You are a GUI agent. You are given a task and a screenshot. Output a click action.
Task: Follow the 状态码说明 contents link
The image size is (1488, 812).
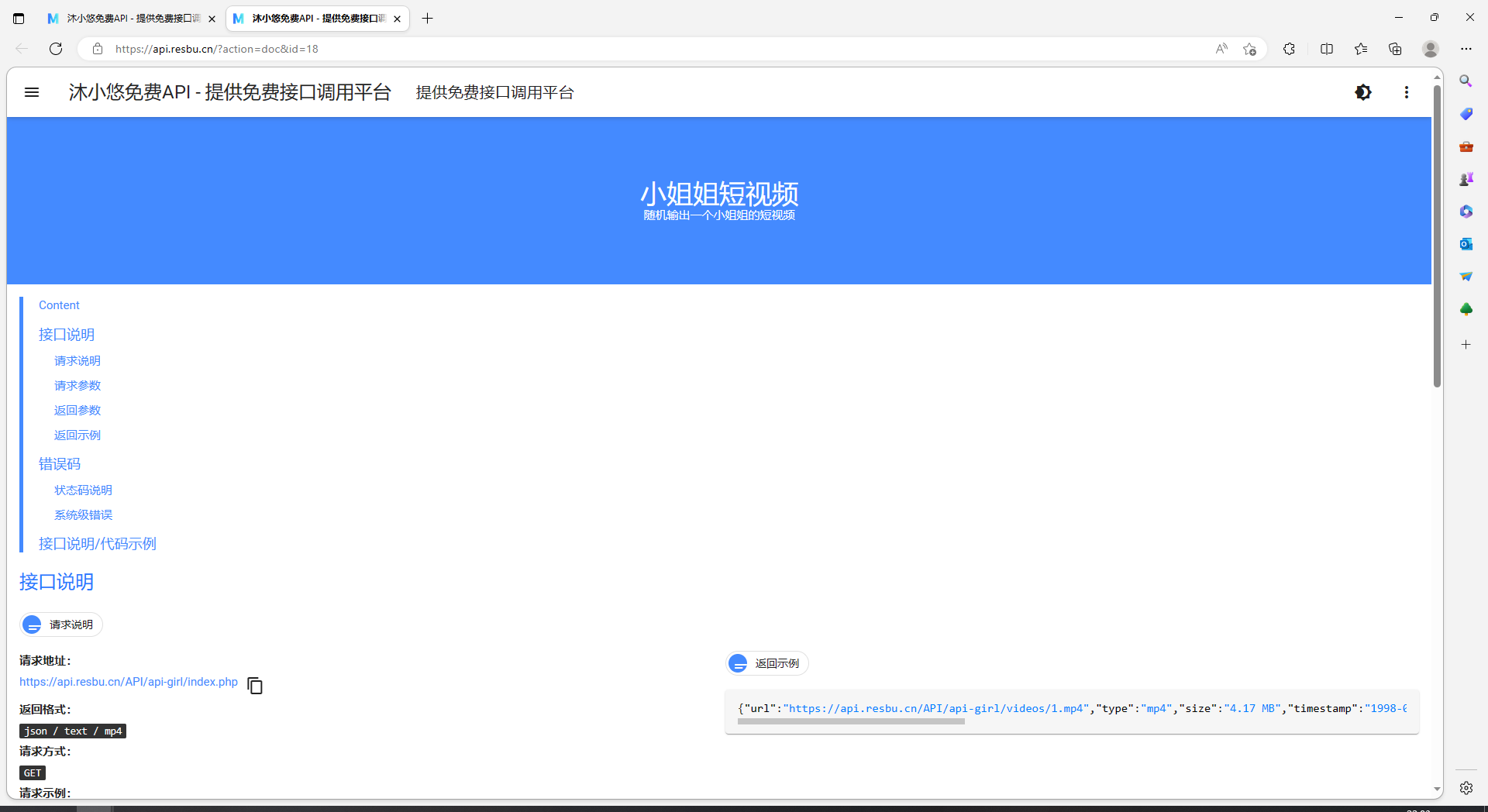pyautogui.click(x=83, y=490)
